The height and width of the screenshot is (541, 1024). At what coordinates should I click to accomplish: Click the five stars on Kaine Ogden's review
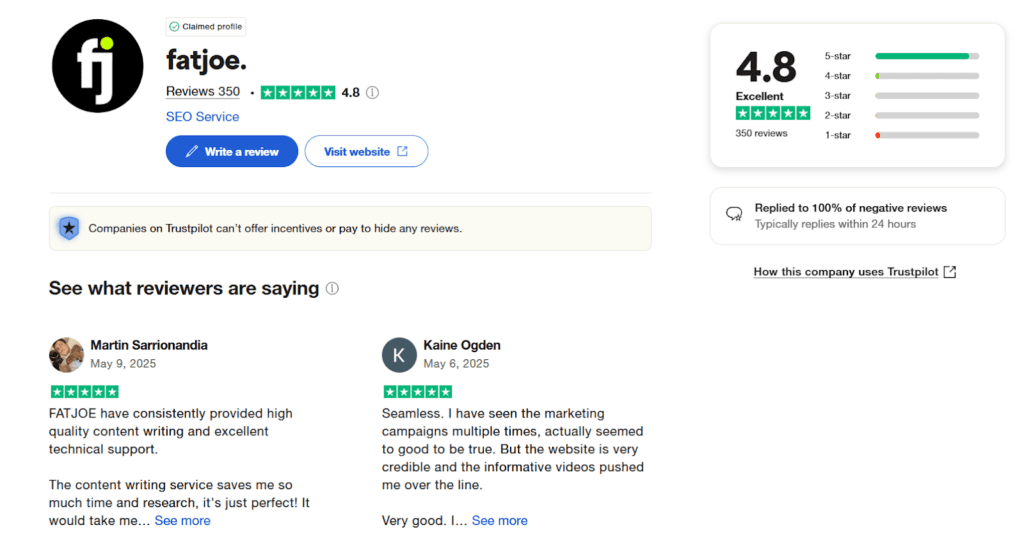coord(418,392)
